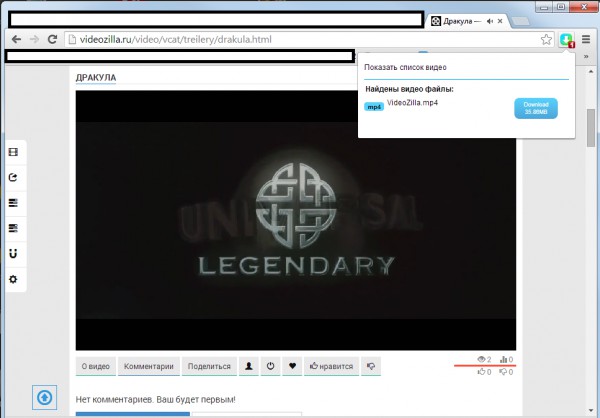Click the views eye counter
Screen dimensions: 600x418
484,359
